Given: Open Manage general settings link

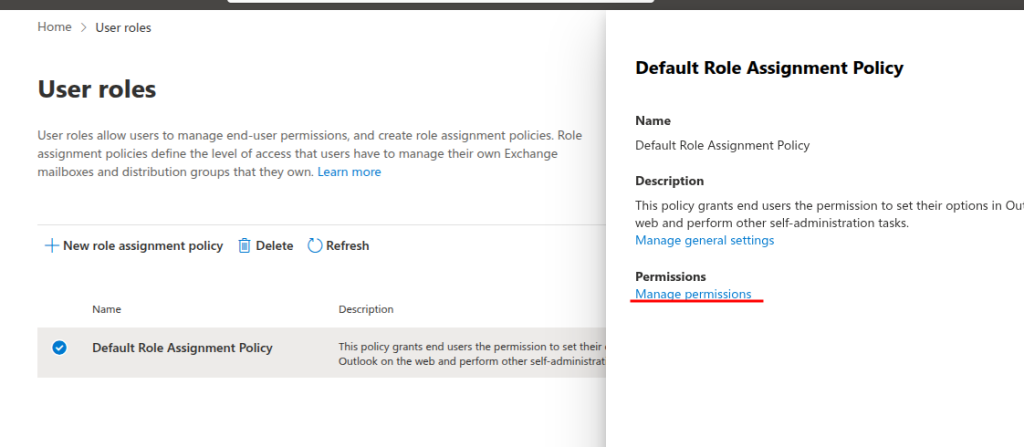Looking at the screenshot, I should (704, 240).
